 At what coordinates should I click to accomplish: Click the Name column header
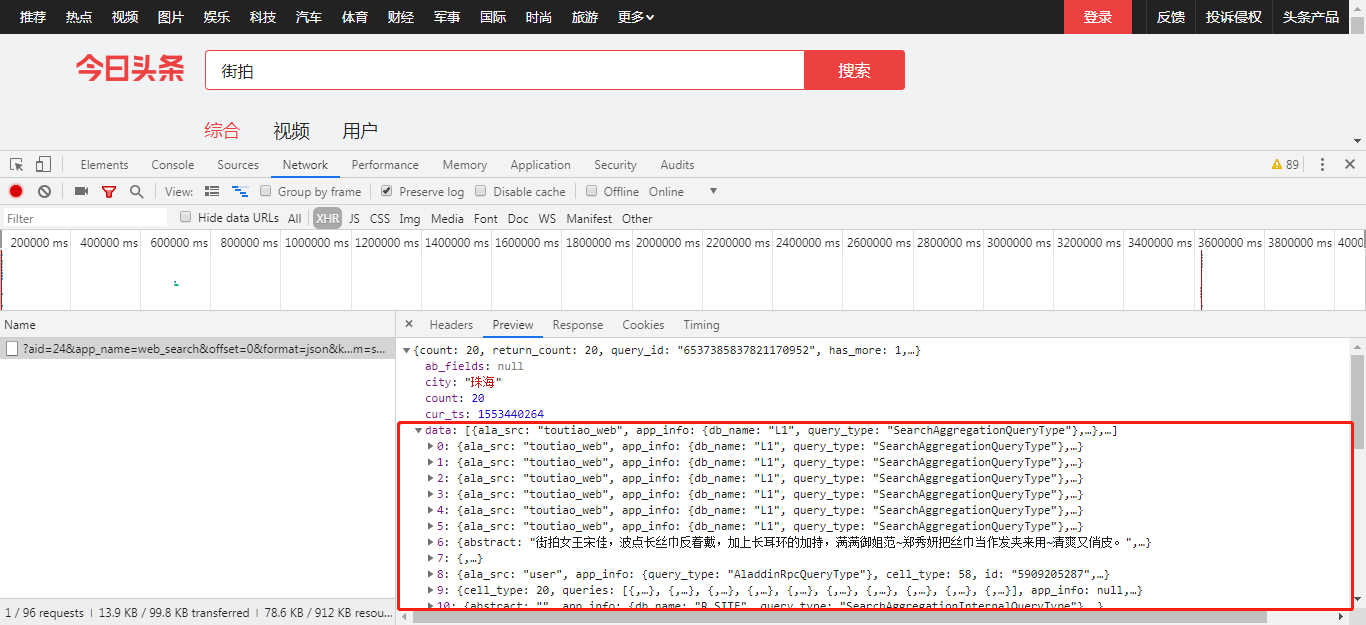point(198,324)
